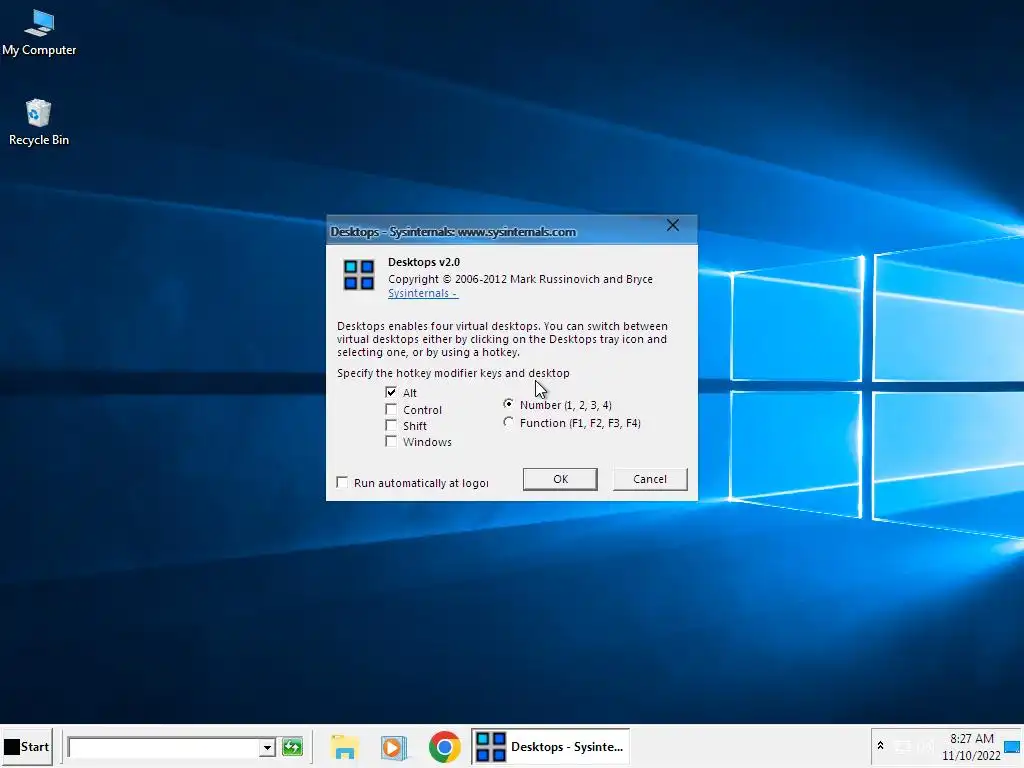
Task: Select Number (1, 2, 3, 4) radio option
Action: click(508, 404)
